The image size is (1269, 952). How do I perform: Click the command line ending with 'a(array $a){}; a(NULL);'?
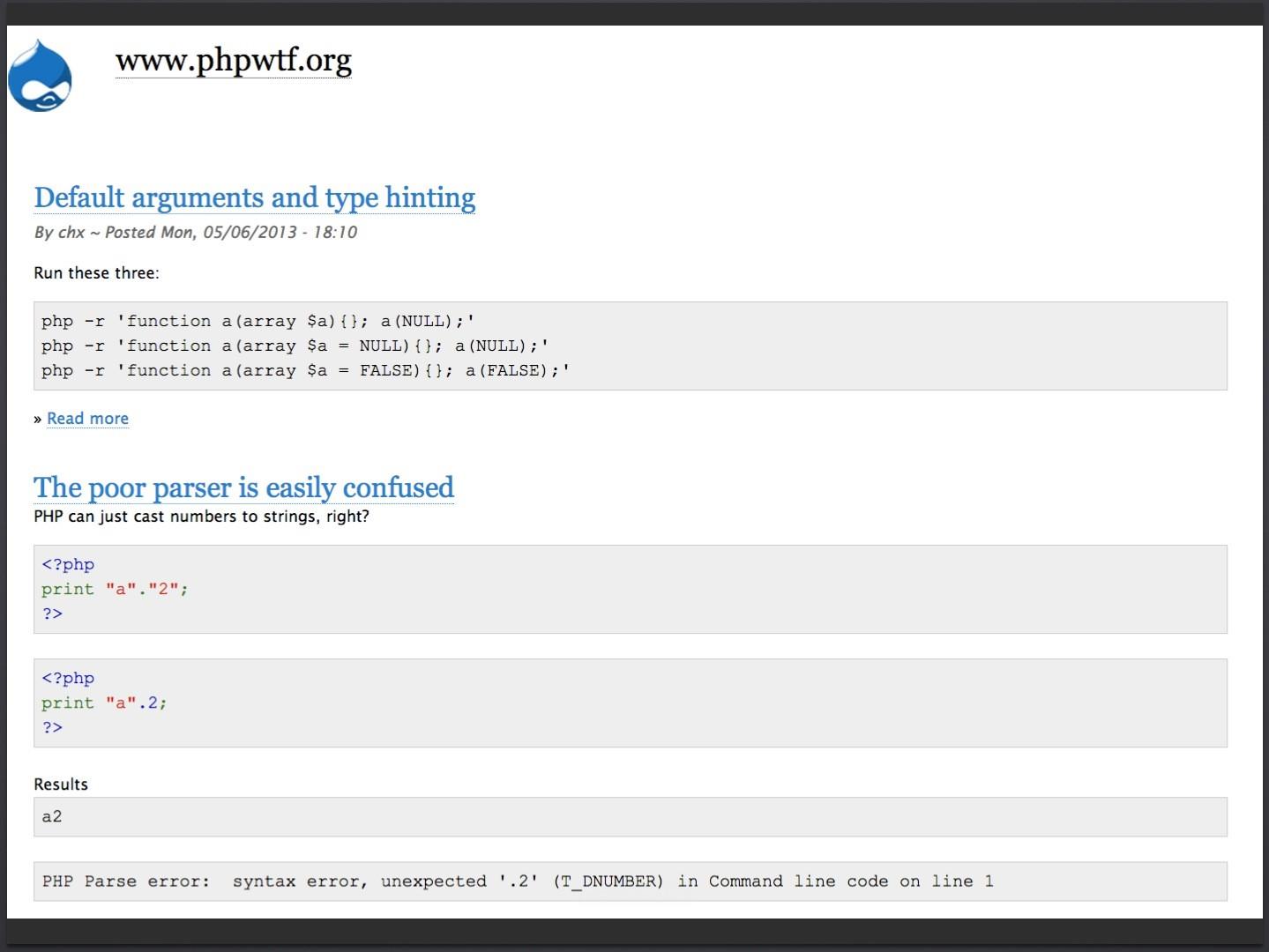(x=258, y=322)
